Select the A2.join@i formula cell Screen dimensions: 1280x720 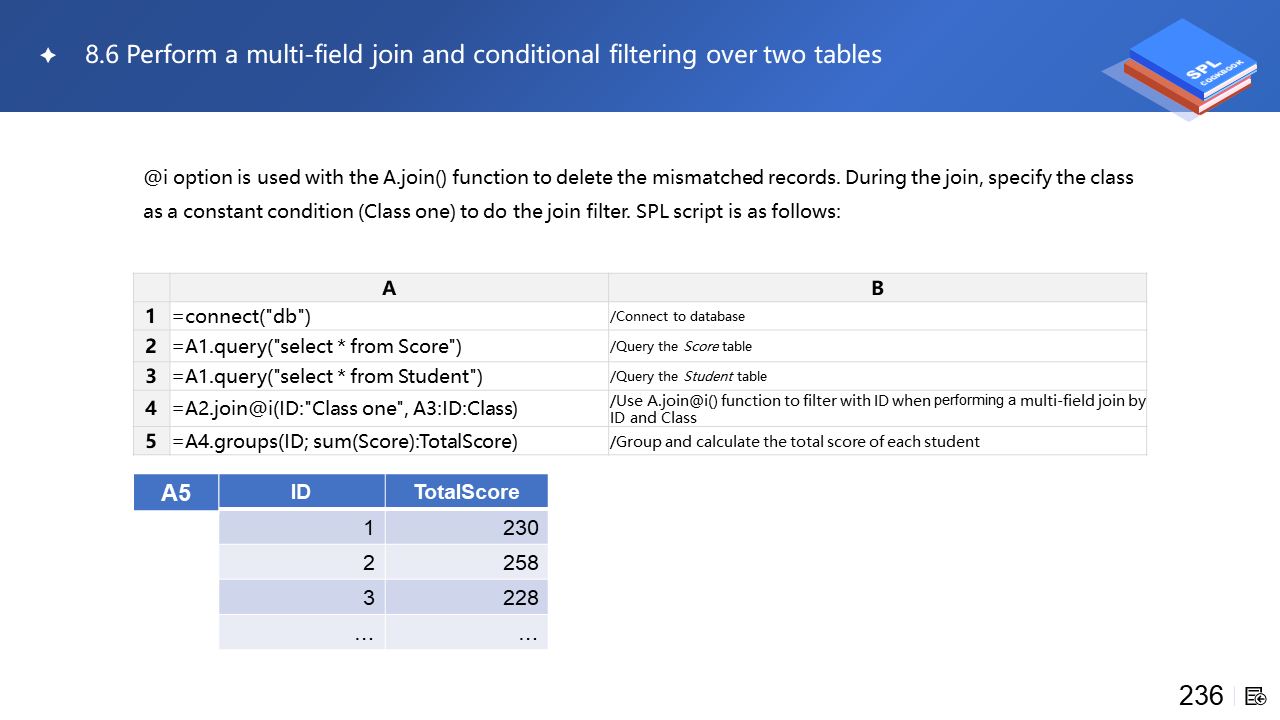(388, 408)
